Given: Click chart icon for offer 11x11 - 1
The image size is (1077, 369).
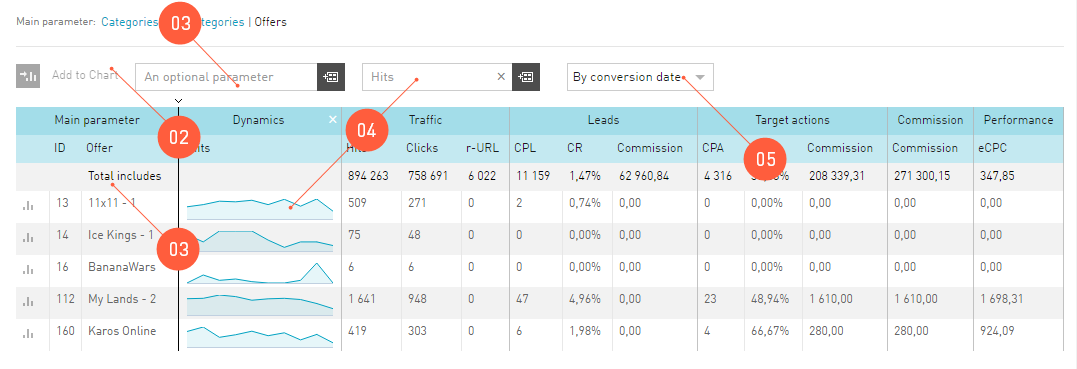Looking at the screenshot, I should coord(28,205).
